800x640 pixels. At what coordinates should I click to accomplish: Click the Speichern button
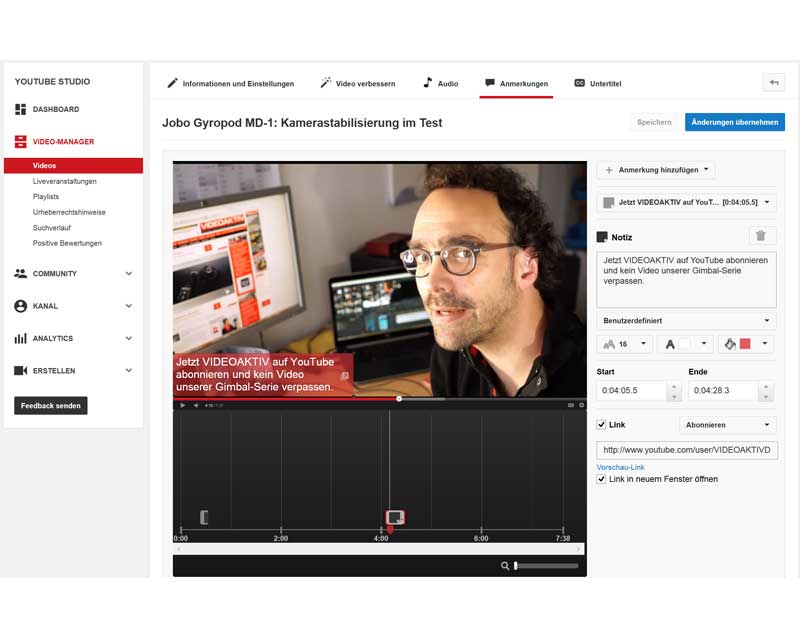click(x=654, y=122)
